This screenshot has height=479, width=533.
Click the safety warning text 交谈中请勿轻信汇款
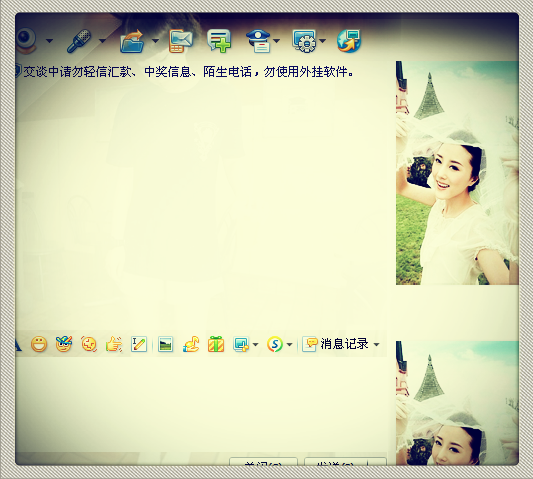[x=78, y=72]
